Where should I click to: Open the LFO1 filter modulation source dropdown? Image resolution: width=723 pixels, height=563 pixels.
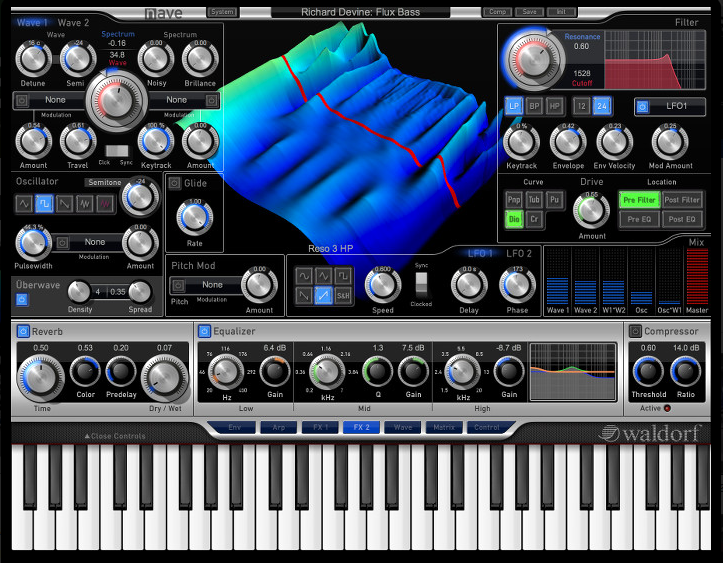677,106
